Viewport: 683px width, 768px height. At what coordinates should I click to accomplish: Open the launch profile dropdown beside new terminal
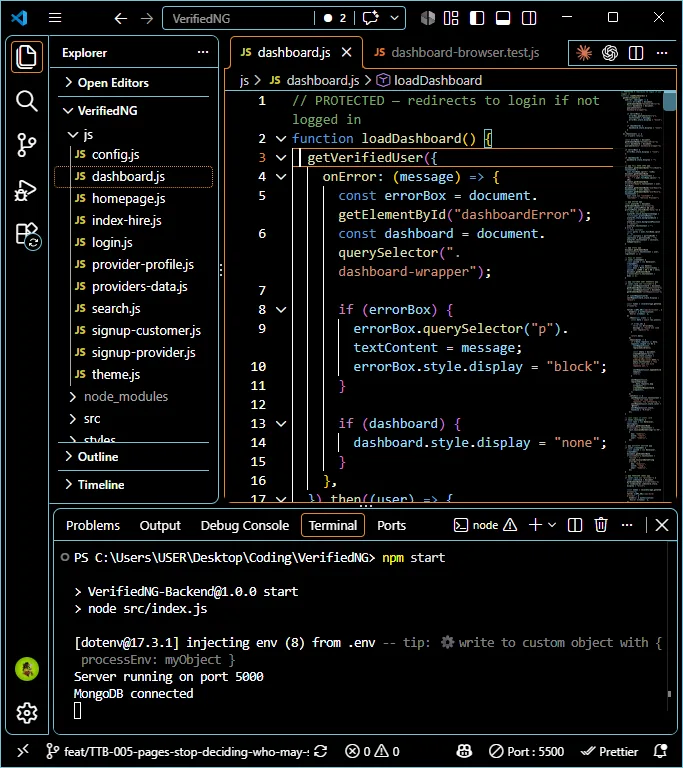(x=552, y=525)
